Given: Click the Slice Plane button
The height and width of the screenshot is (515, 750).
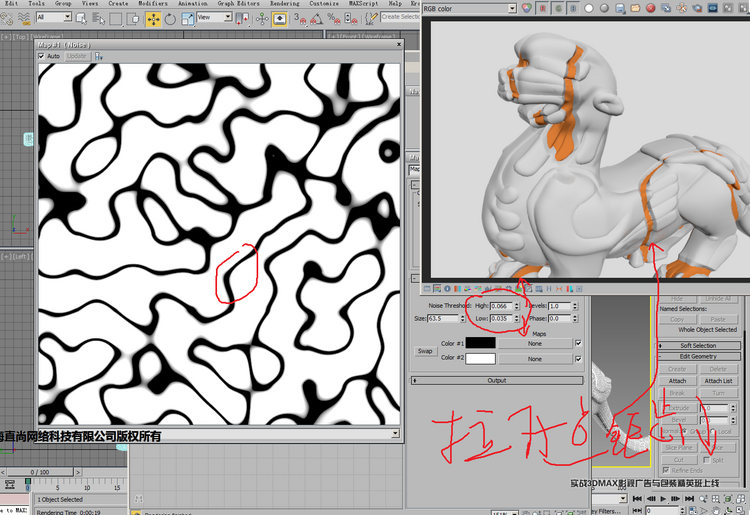Looking at the screenshot, I should click(679, 448).
